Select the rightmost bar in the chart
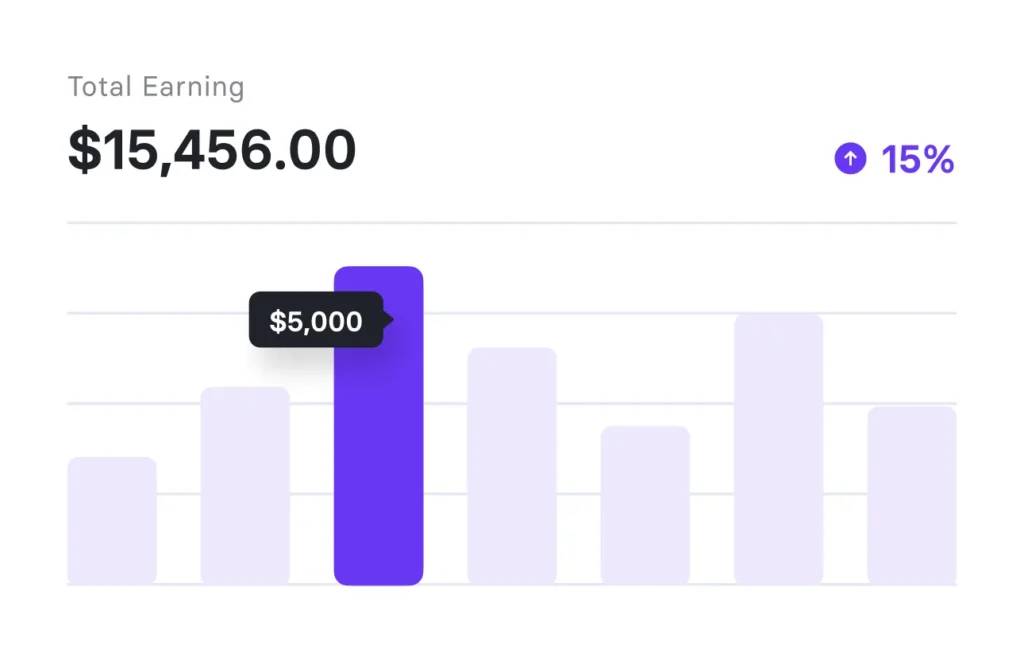 [x=911, y=495]
